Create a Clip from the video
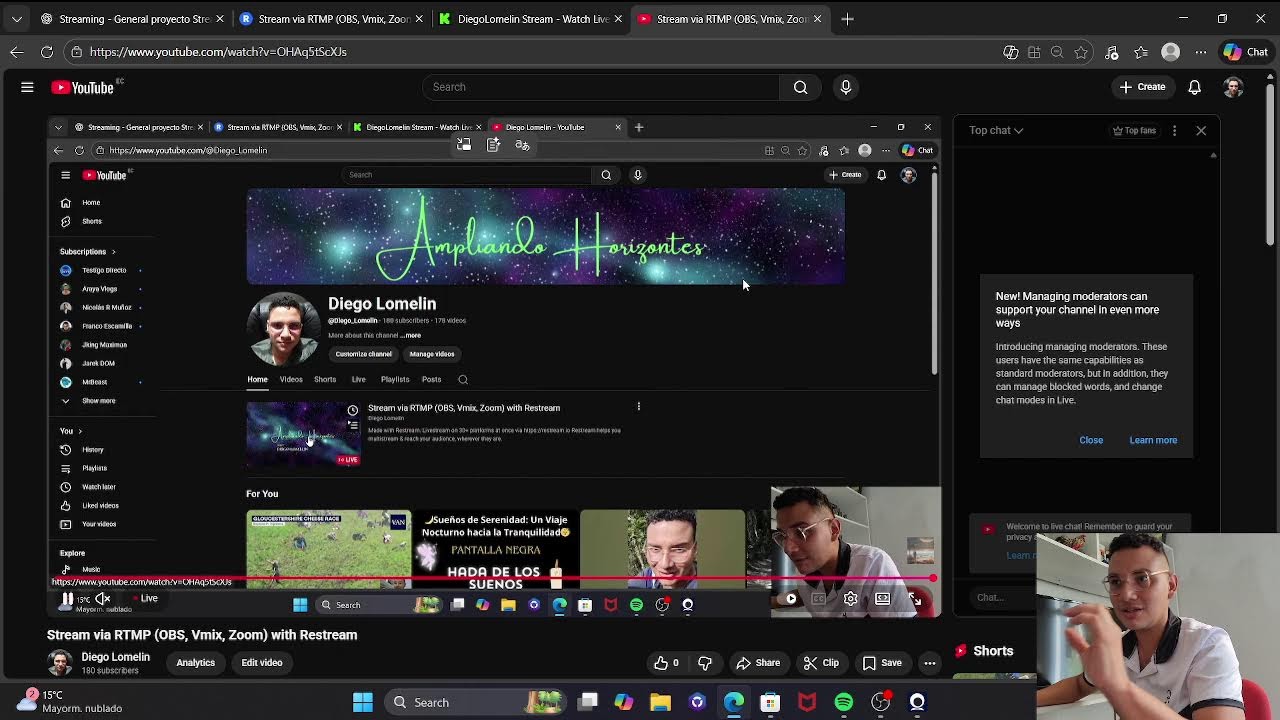Screen dimensions: 1280x720 pos(820,662)
